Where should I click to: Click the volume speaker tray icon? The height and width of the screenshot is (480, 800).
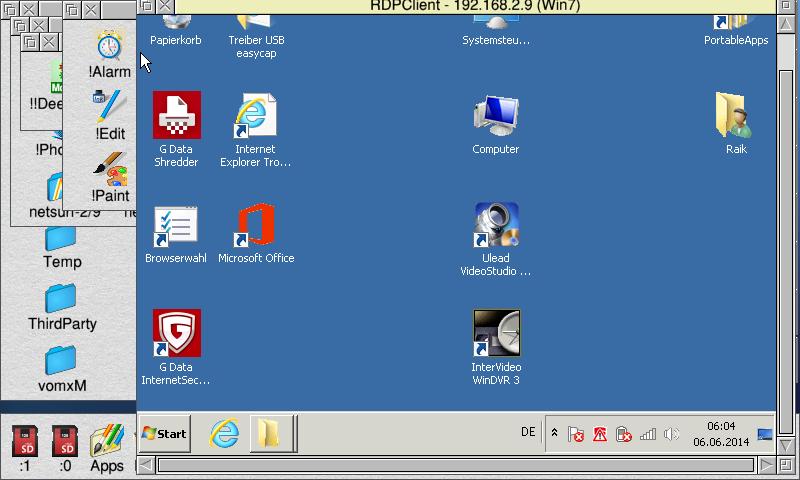click(x=671, y=434)
